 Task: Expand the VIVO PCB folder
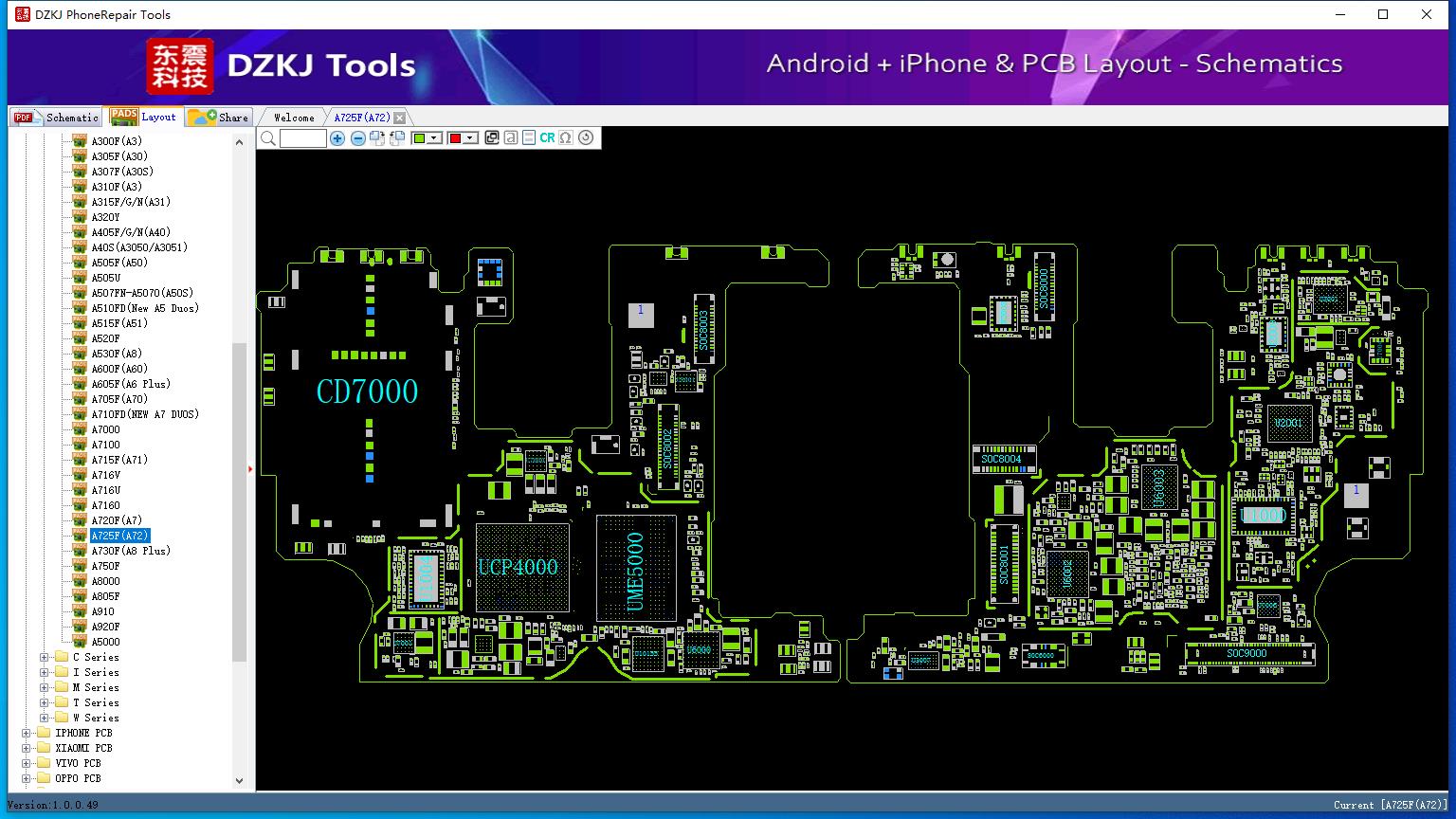(26, 763)
